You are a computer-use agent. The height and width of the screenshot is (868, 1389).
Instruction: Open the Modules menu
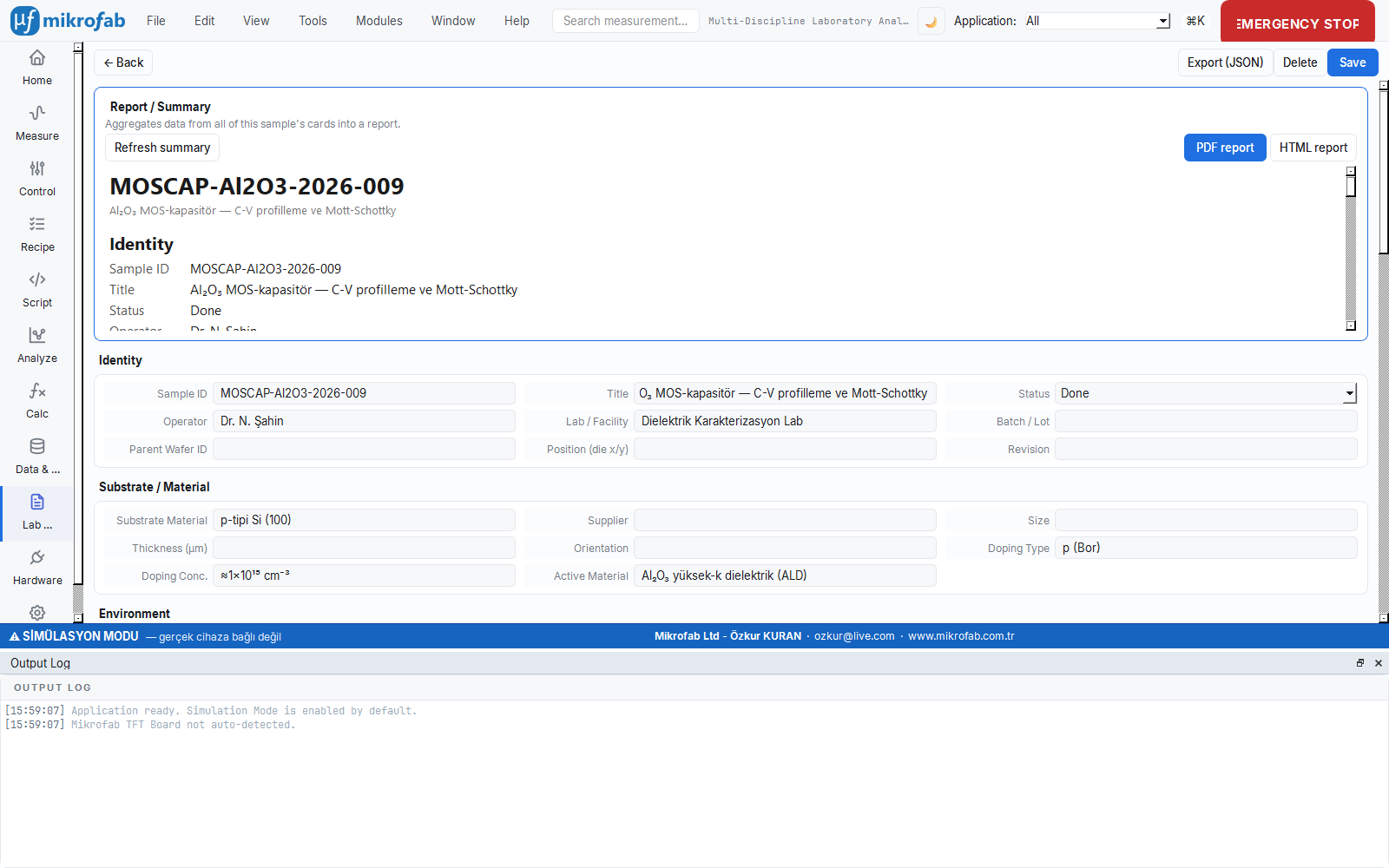[x=379, y=21]
